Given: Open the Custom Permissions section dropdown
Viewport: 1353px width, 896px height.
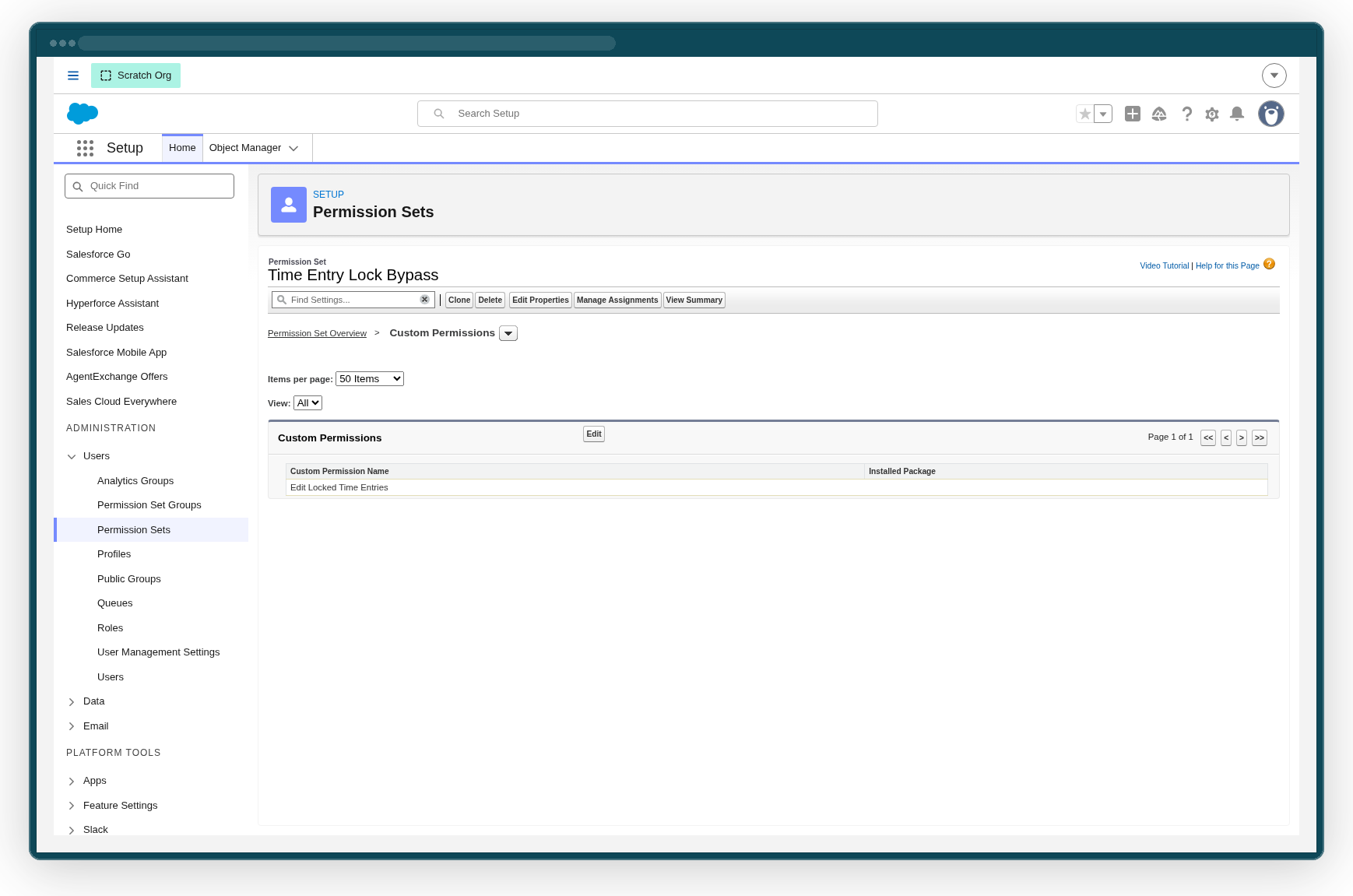Looking at the screenshot, I should click(508, 333).
